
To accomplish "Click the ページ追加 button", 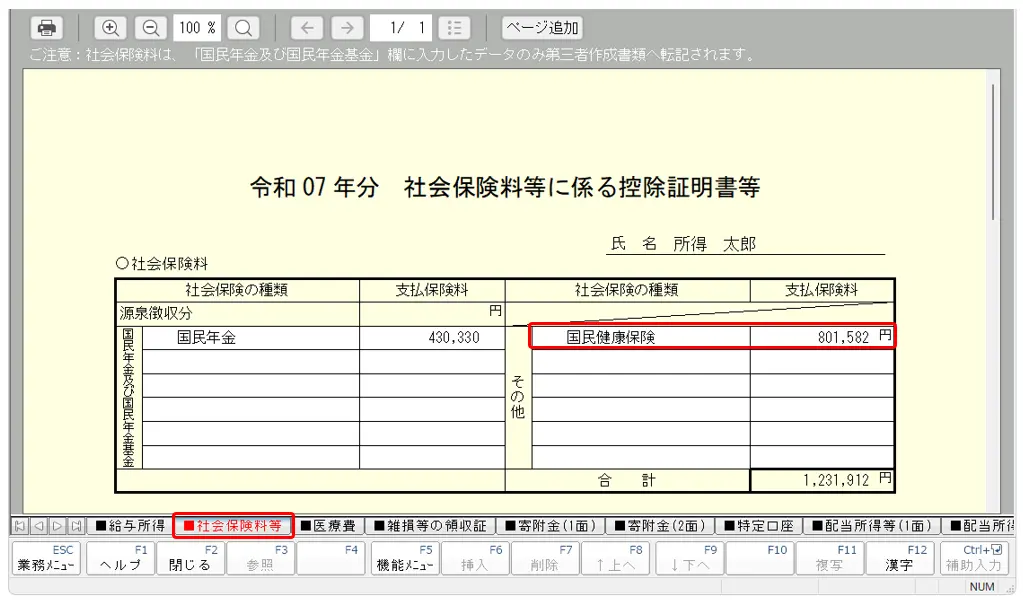I will pos(542,28).
